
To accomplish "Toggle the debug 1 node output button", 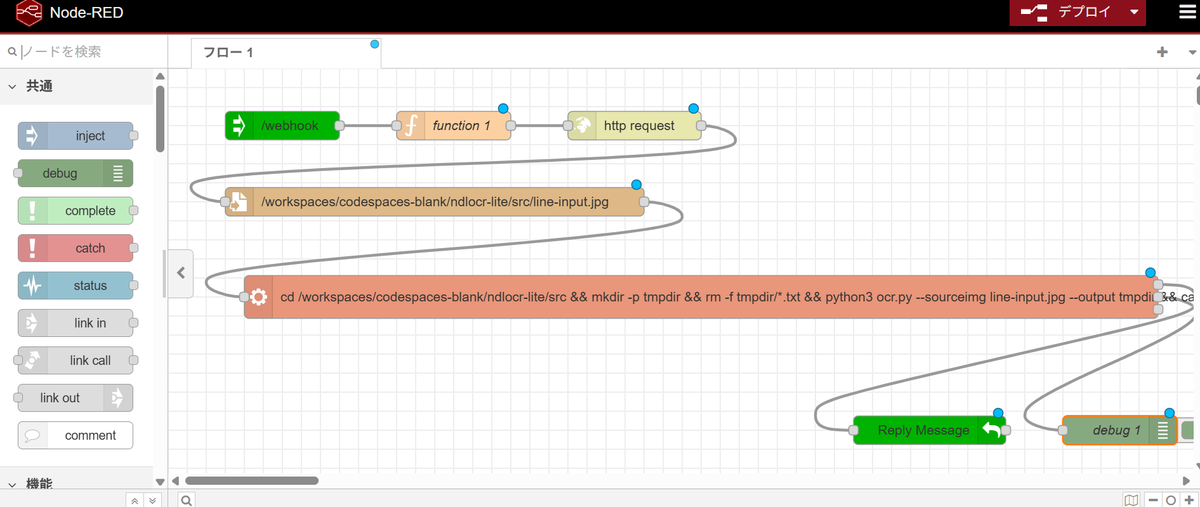I will (x=1189, y=430).
